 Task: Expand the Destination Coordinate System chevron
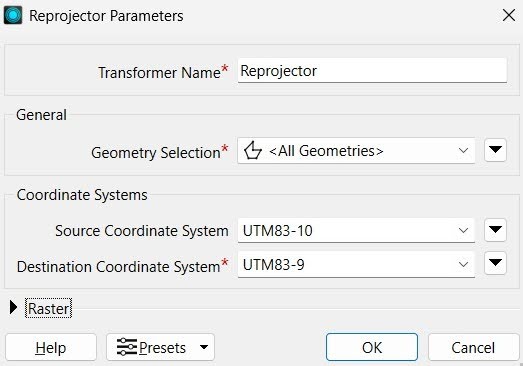463,265
